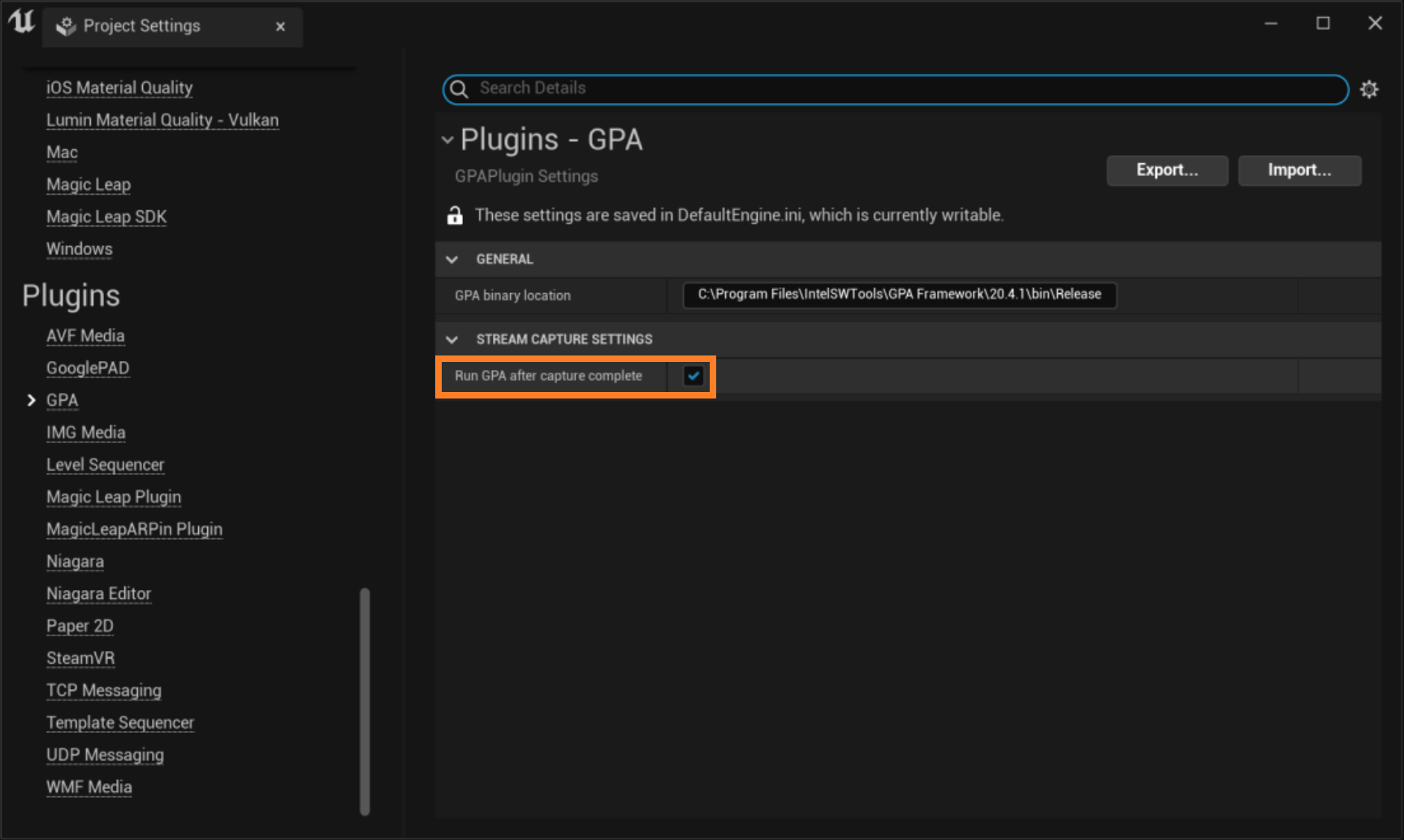Click the Import... button
This screenshot has height=840, width=1404.
pos(1299,170)
